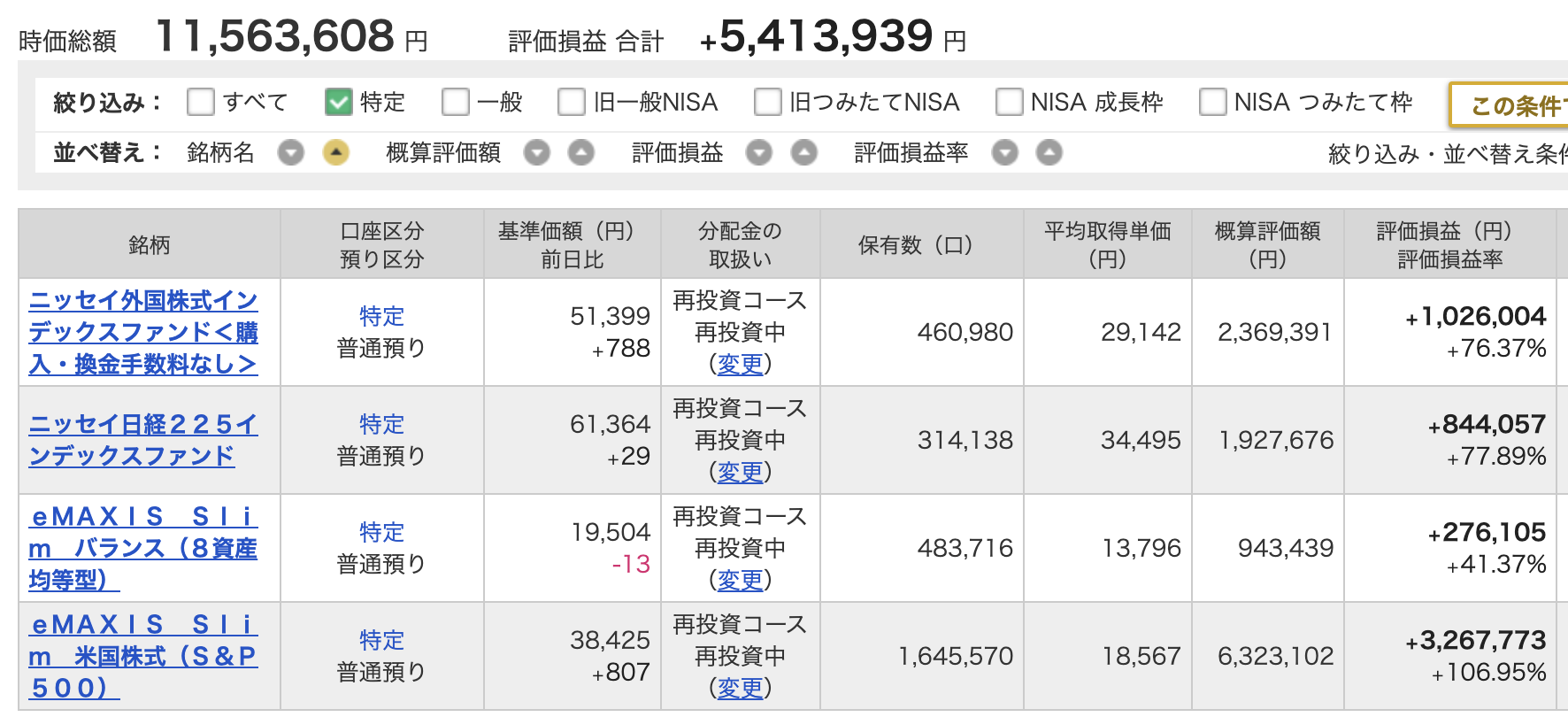The width and height of the screenshot is (1568, 717).
Task: Open eMAXIS Slim 米国株式 (S&P500) fund link
Action: tap(143, 656)
